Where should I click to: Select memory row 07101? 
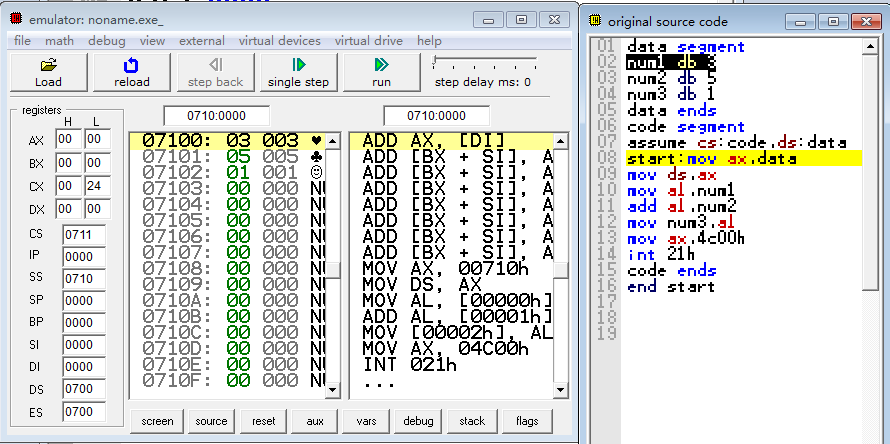coord(228,156)
